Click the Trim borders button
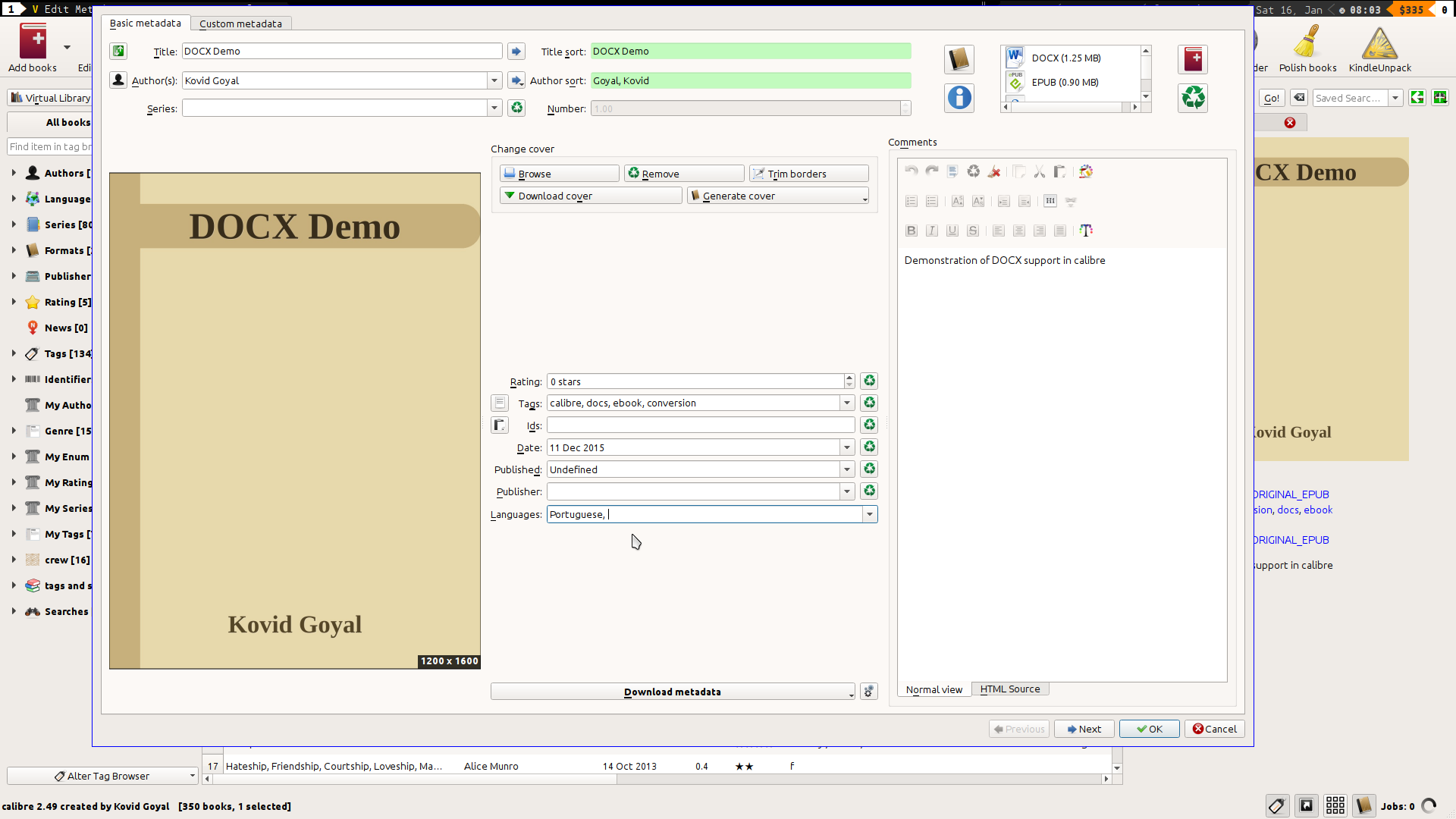Screen dimensions: 1456x819 click(808, 174)
